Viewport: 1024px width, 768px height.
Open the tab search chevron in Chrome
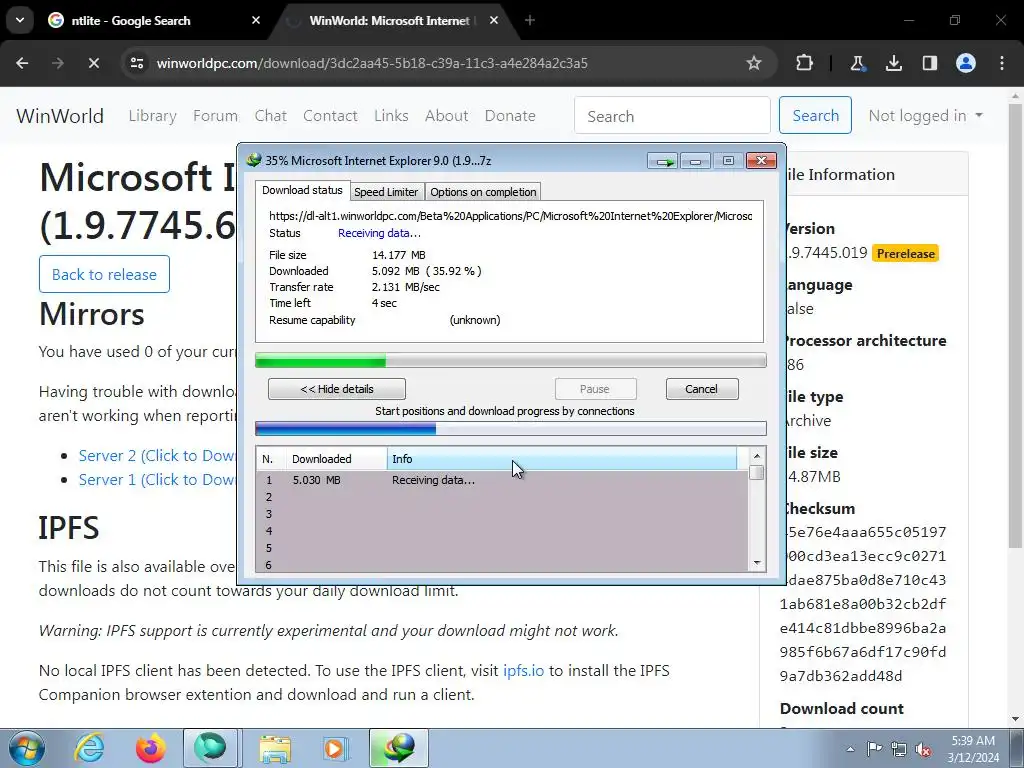(x=20, y=20)
